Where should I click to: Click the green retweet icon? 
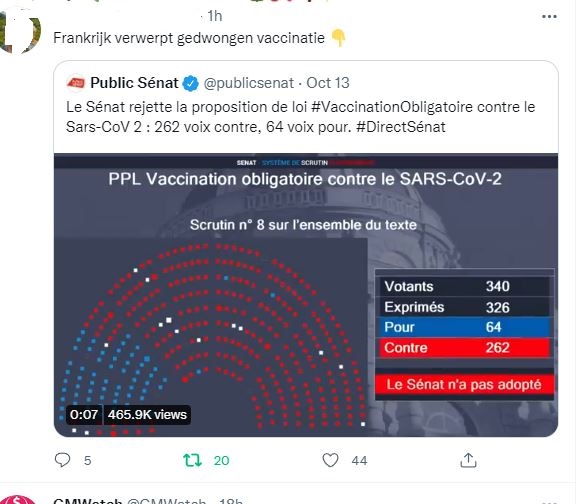click(192, 460)
